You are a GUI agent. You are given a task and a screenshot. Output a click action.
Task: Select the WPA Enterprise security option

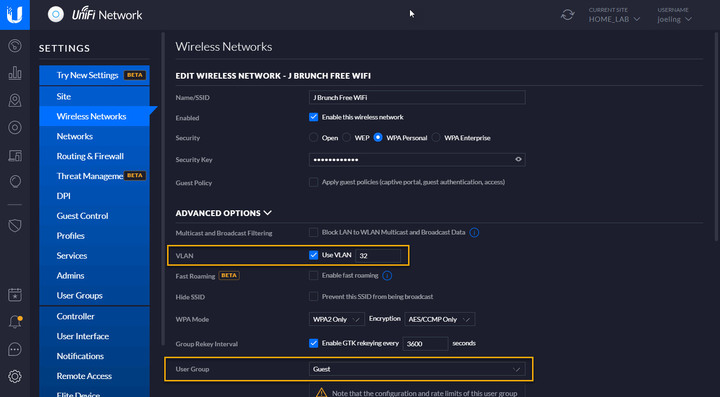[x=436, y=138]
